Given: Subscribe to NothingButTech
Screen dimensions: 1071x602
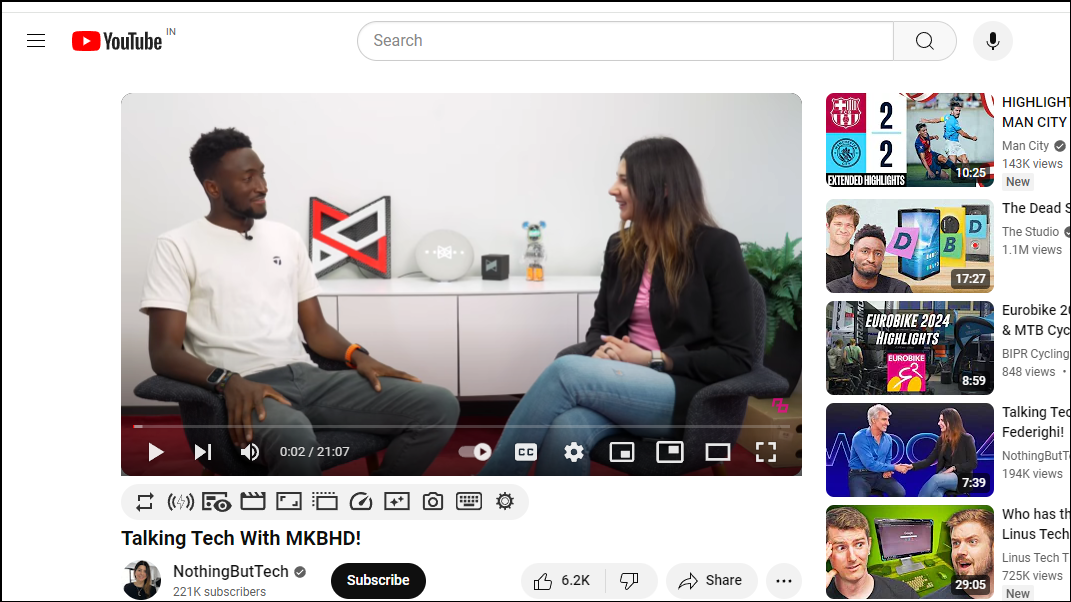Looking at the screenshot, I should point(378,580).
